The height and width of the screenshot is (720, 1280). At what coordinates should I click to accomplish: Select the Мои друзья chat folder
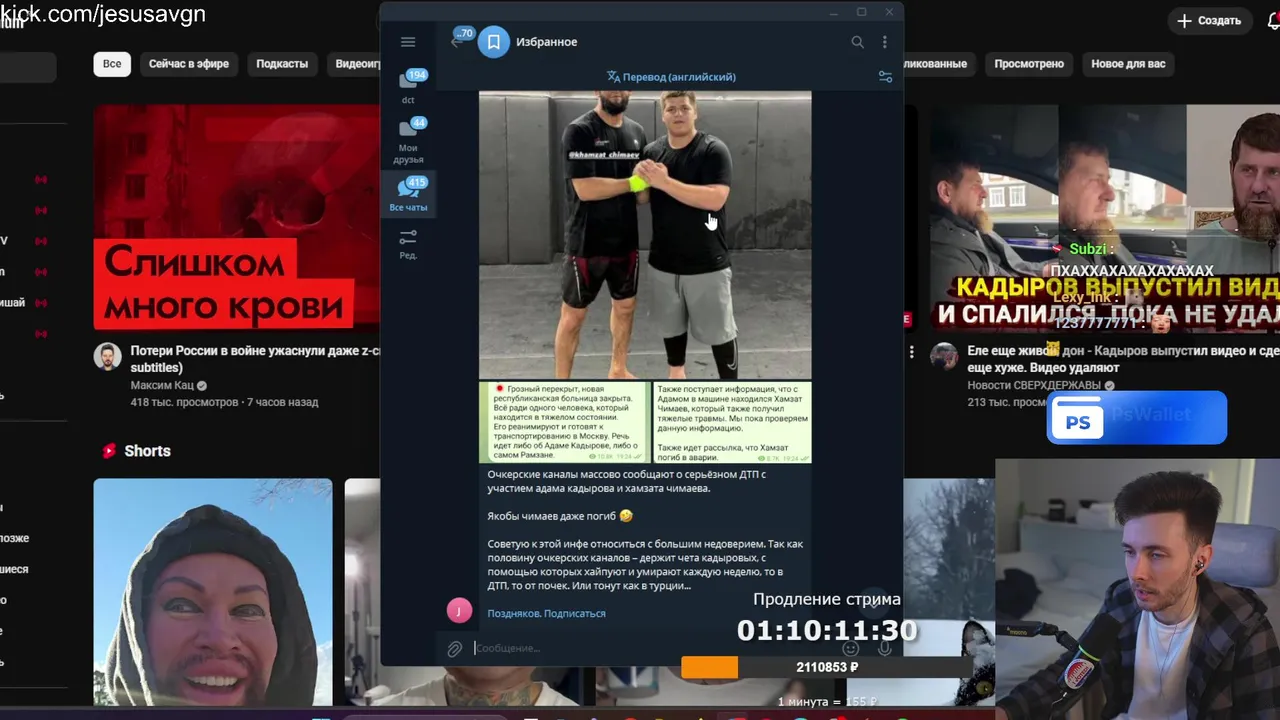[408, 141]
